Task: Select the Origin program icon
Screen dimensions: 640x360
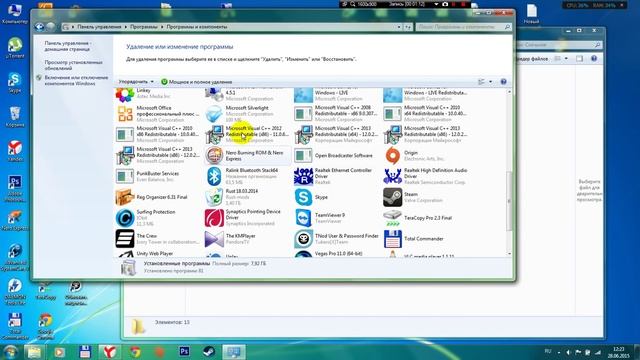Action: pos(392,156)
